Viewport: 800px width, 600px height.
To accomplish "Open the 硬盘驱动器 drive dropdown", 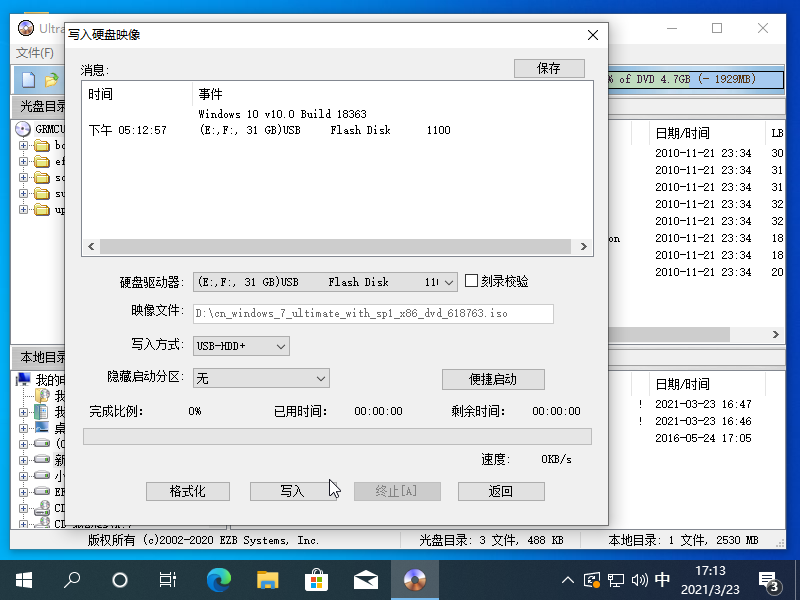I will tap(448, 282).
